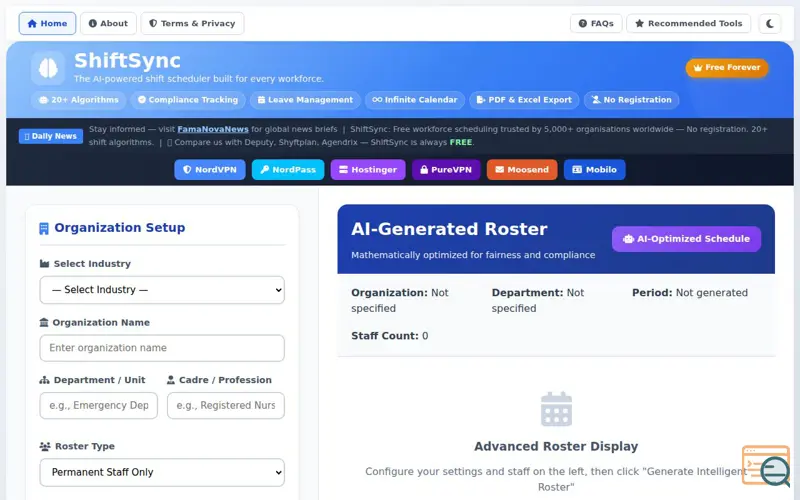
Task: Click the lock icon on PureVPN button
Action: [x=424, y=170]
